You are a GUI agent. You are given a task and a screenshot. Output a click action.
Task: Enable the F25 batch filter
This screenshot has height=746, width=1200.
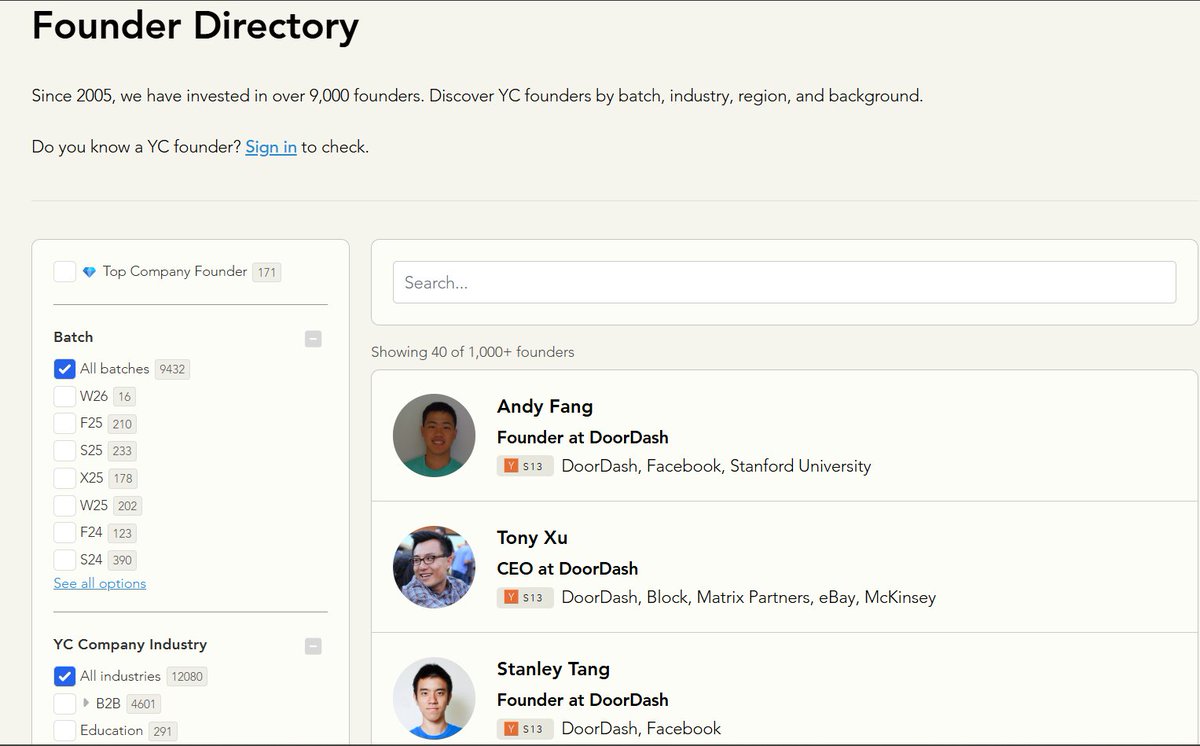coord(65,423)
